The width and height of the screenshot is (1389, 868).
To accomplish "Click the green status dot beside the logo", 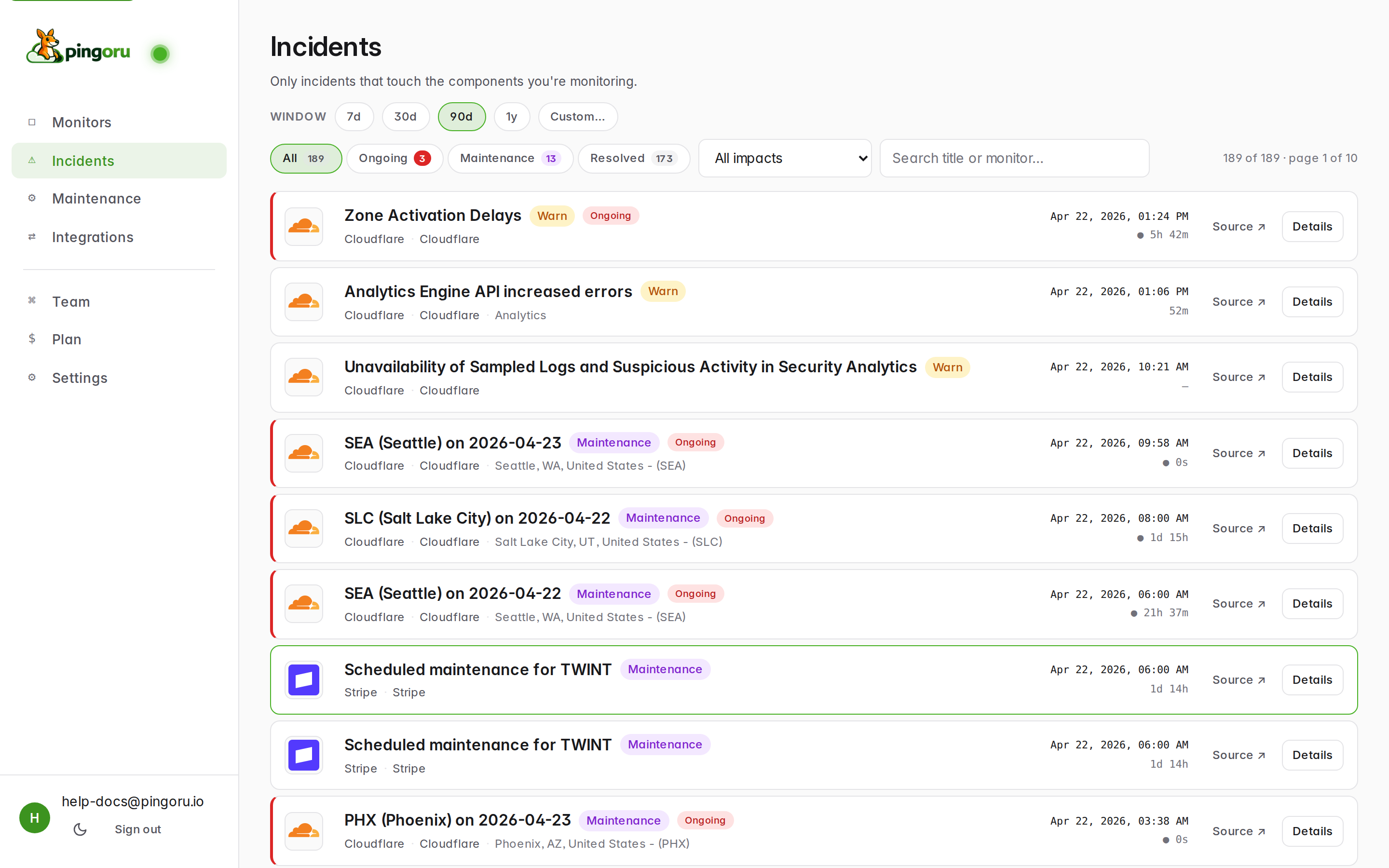I will pos(160,54).
